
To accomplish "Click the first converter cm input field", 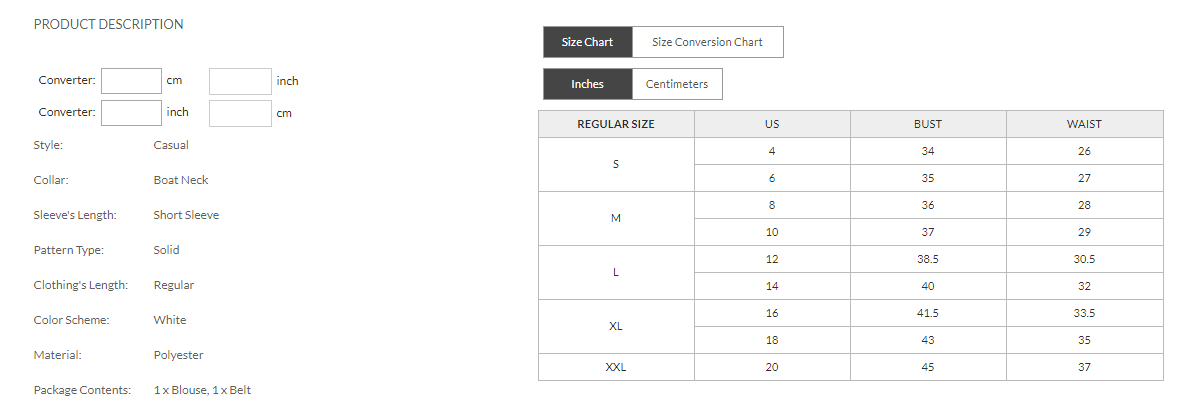I will [131, 81].
